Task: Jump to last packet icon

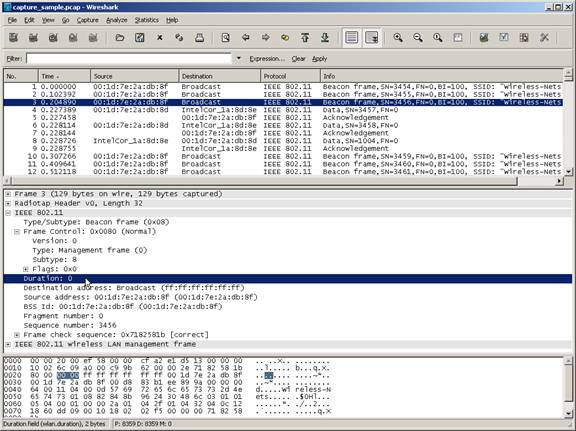Action: point(325,37)
